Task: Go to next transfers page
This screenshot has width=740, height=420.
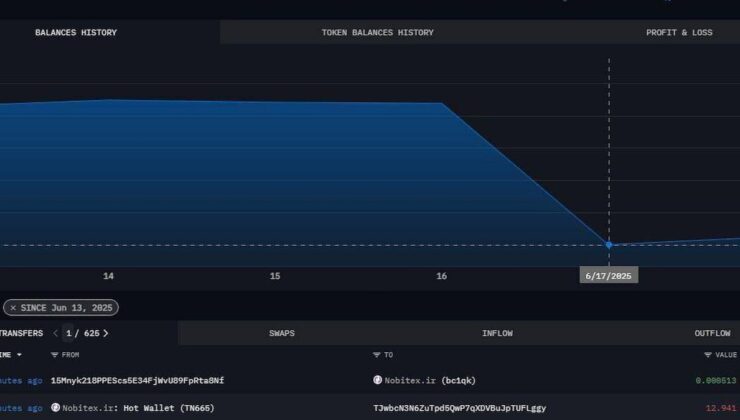Action: click(x=106, y=333)
